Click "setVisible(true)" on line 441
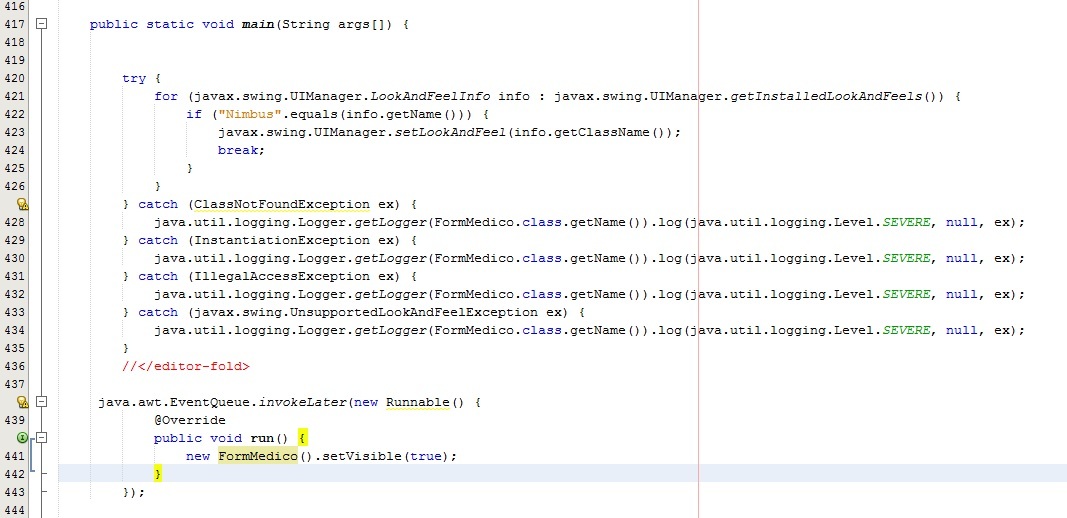This screenshot has height=518, width=1067. [385, 456]
